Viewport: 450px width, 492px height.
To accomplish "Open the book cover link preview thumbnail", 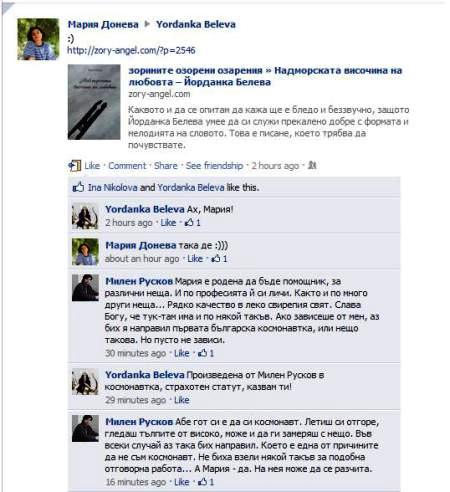I will (x=94, y=102).
